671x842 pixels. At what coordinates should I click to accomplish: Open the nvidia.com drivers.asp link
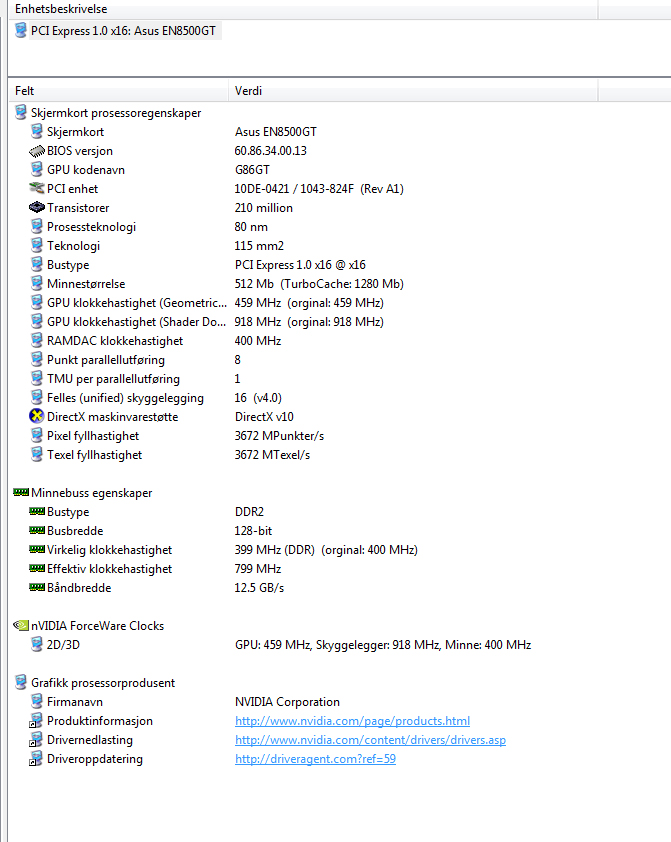point(370,739)
